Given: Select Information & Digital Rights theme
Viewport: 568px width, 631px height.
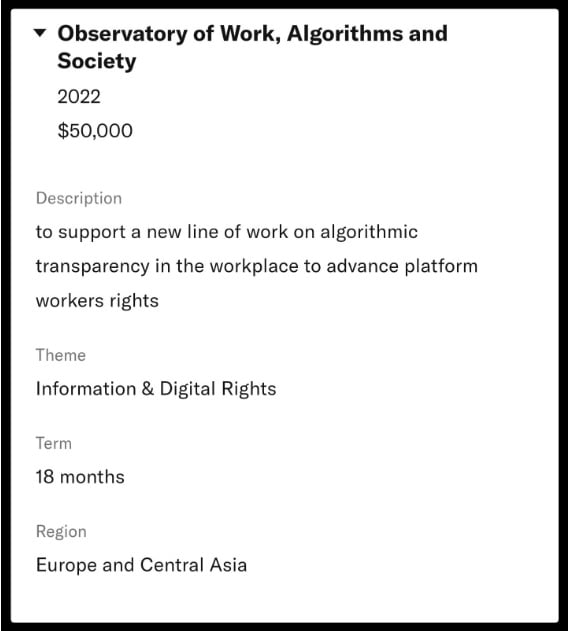Looking at the screenshot, I should (x=156, y=389).
